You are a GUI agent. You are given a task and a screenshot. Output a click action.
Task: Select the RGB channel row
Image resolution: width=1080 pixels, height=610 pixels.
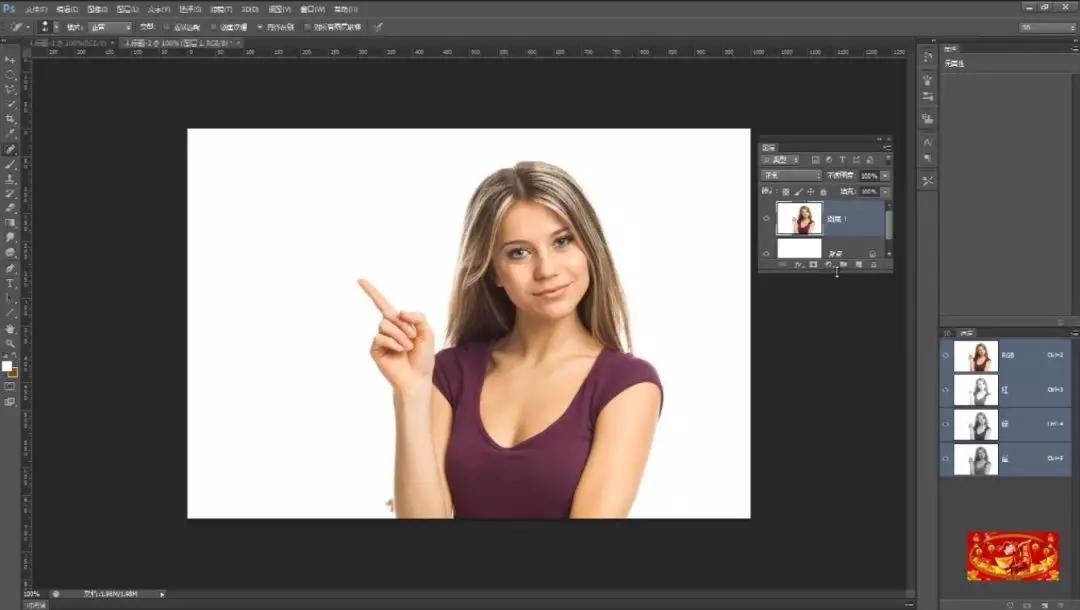coord(1006,355)
